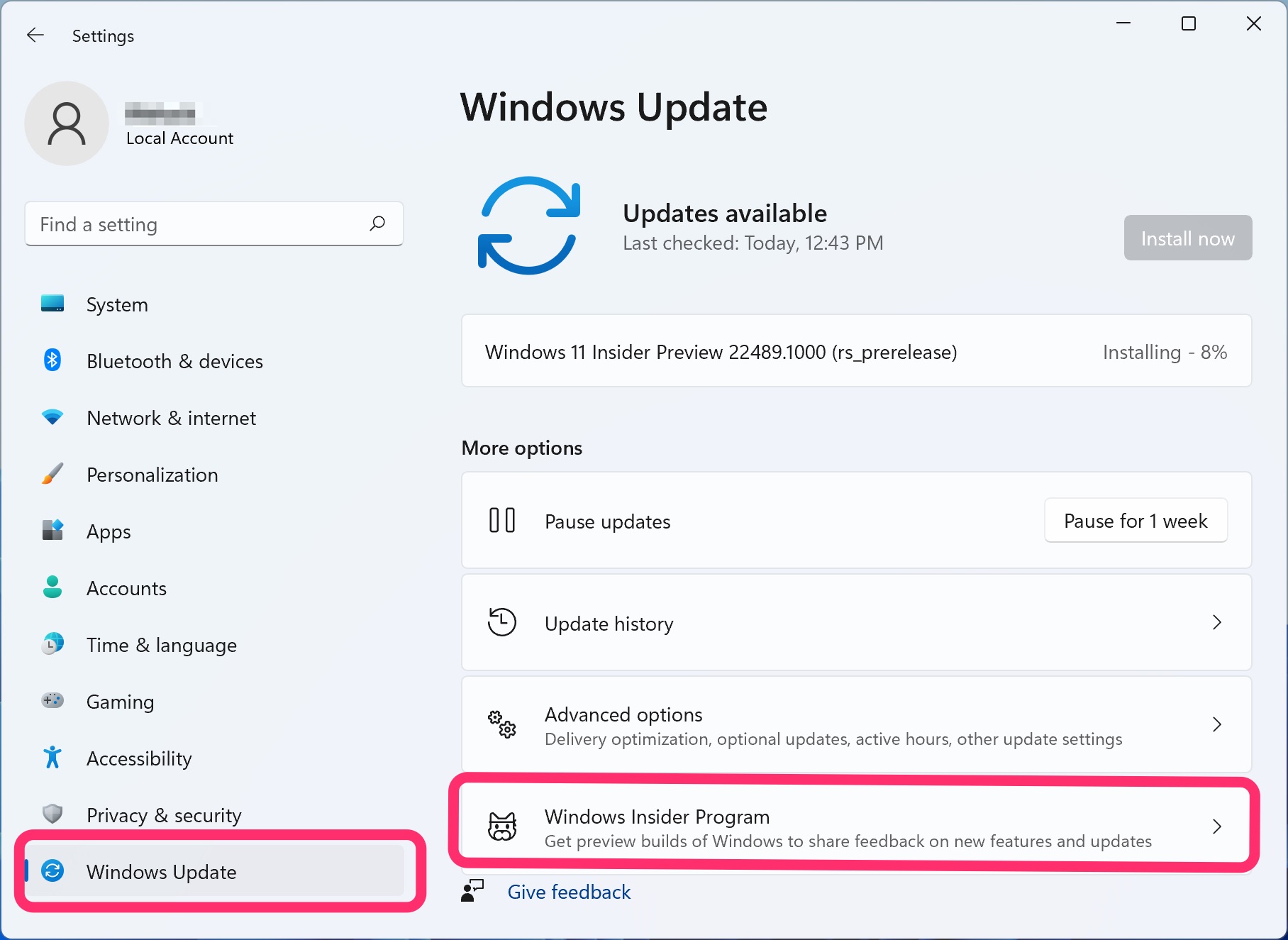This screenshot has height=940, width=1288.
Task: Expand Windows Insider Program with its chevron
Action: [x=1218, y=826]
